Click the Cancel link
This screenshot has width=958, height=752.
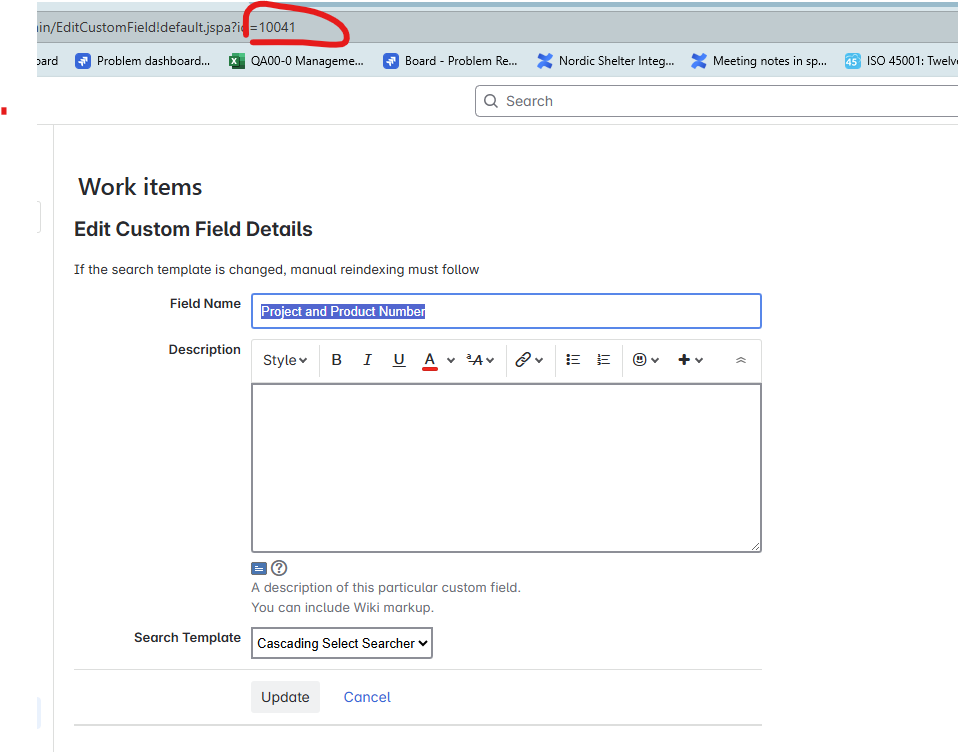[367, 697]
